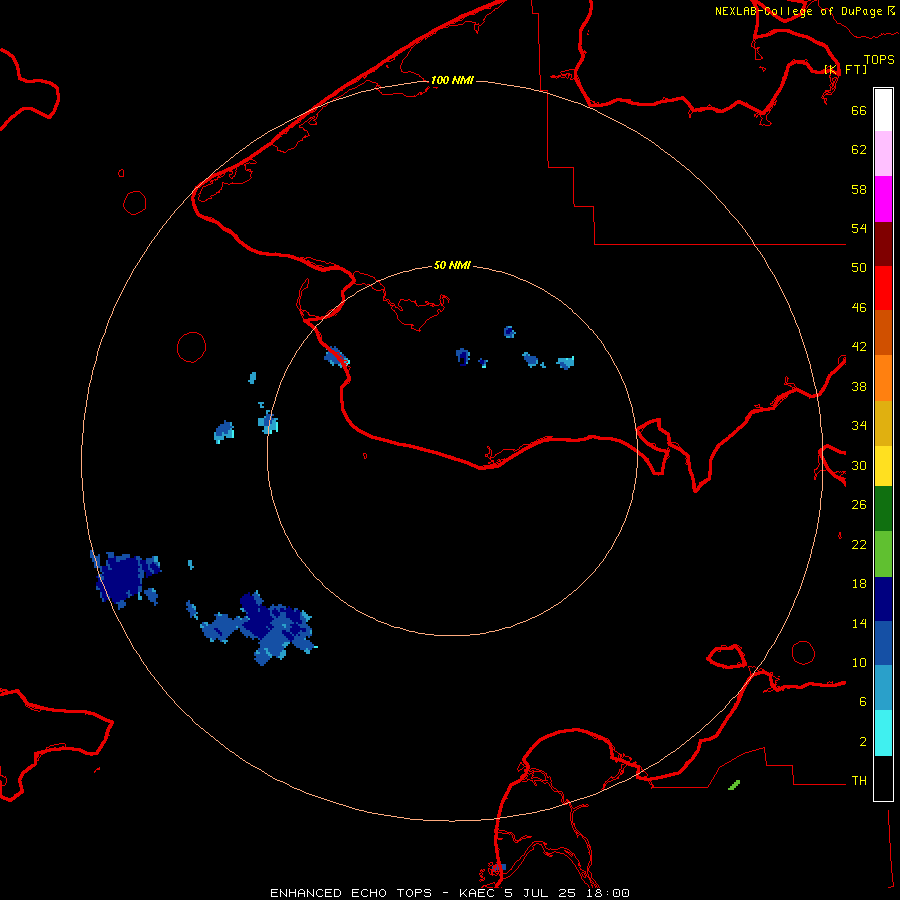
Task: Click the 50 NMI range ring label
Action: coord(452,265)
